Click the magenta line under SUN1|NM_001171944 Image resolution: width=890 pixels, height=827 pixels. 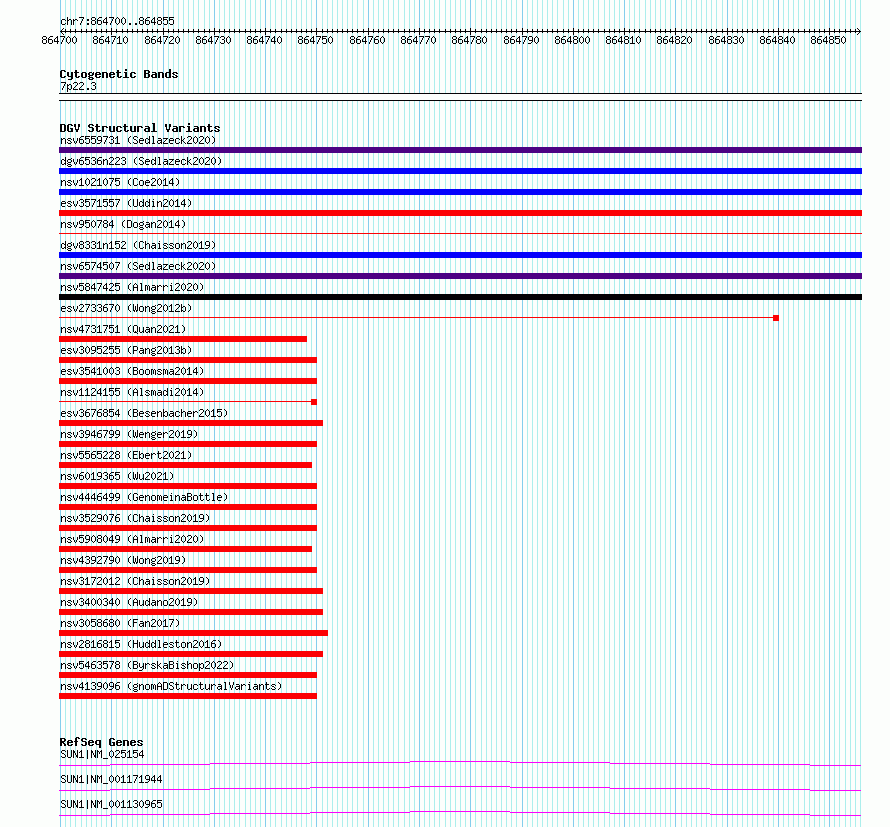point(460,788)
